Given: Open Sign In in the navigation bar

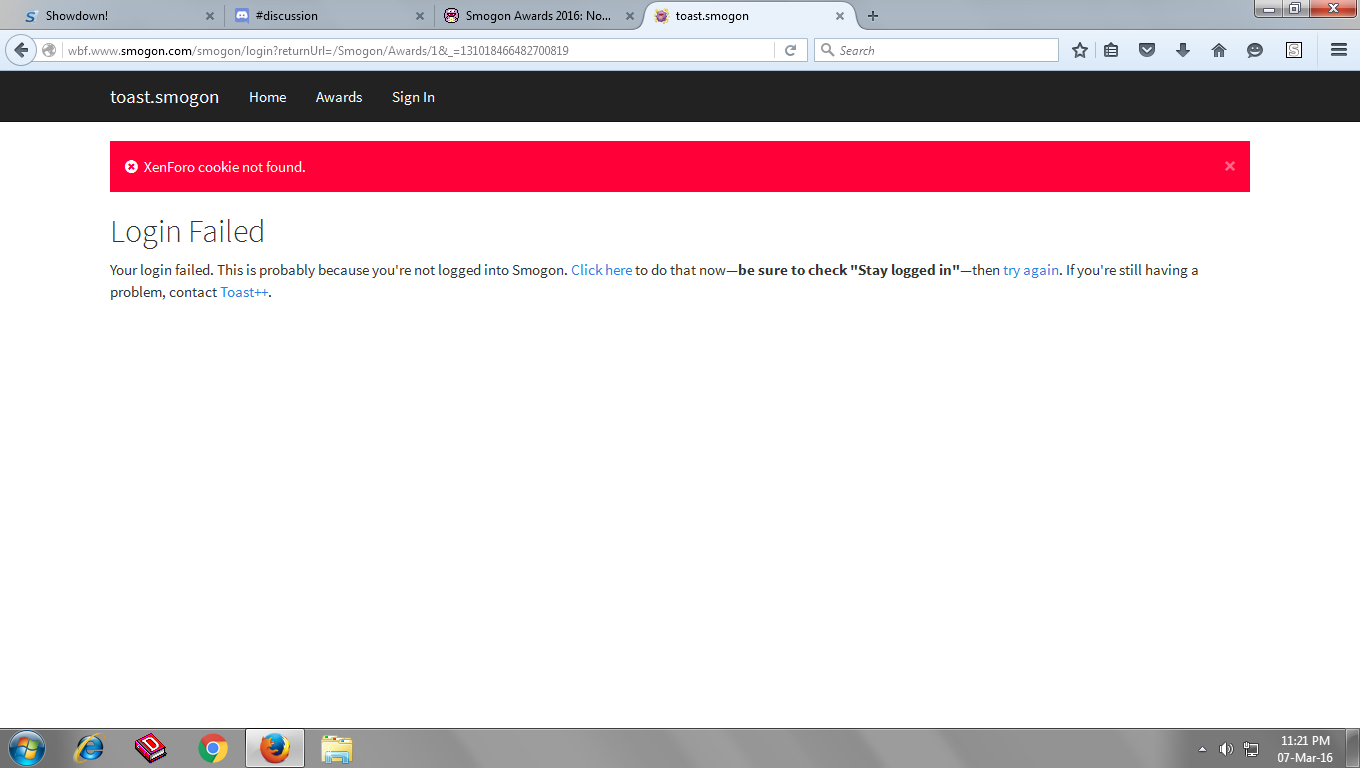Looking at the screenshot, I should [x=413, y=97].
